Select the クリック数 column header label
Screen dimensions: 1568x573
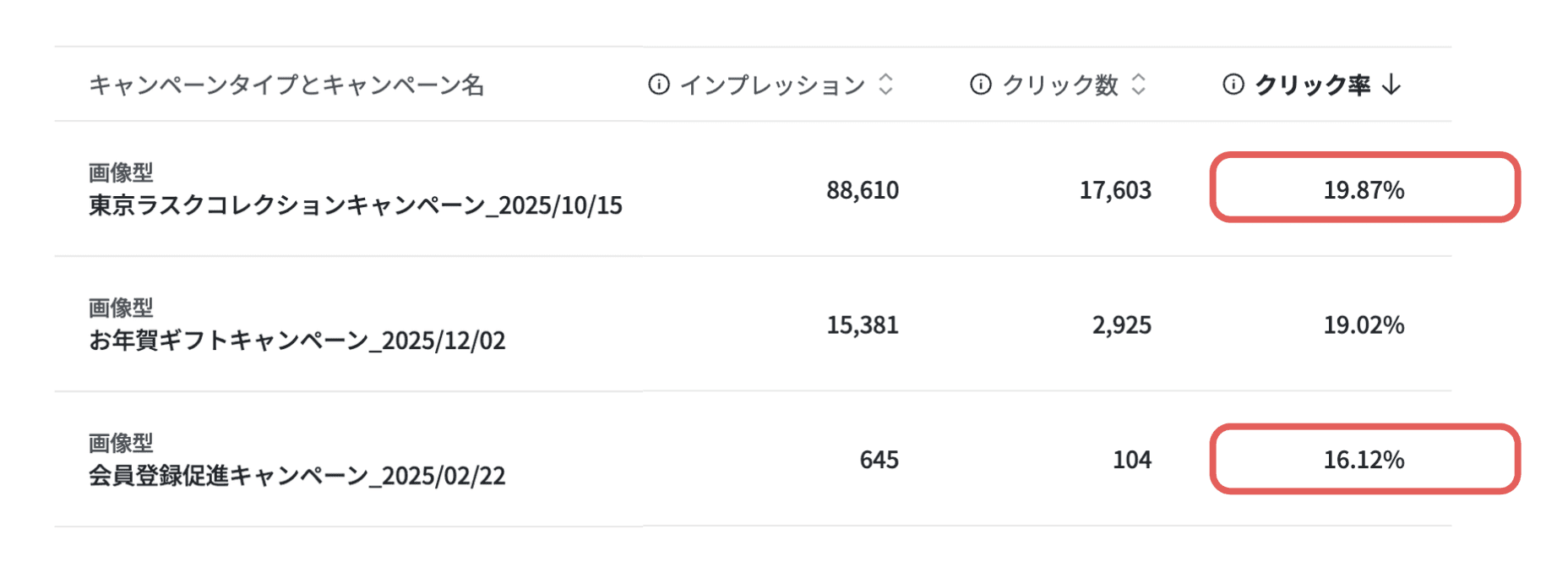tap(1060, 85)
